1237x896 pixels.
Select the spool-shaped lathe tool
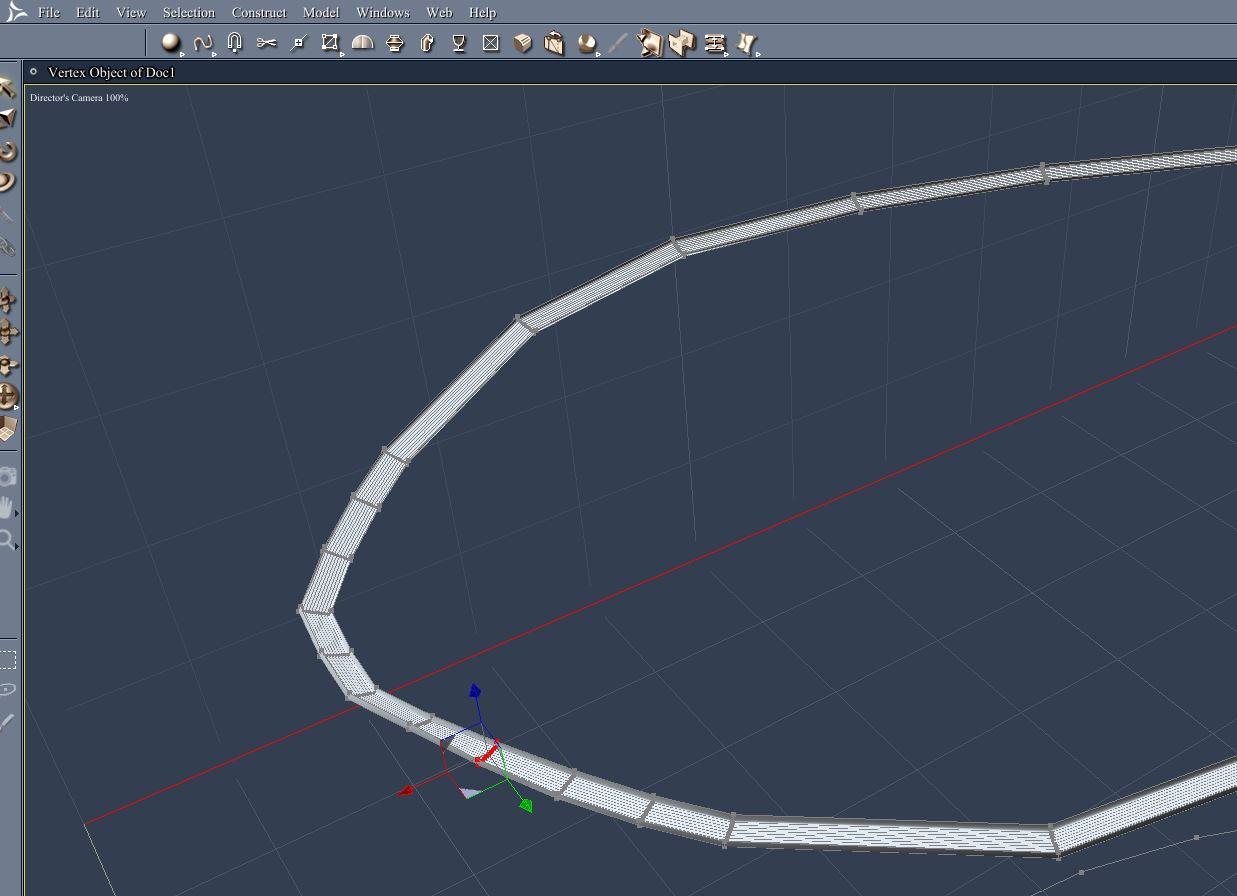point(395,43)
